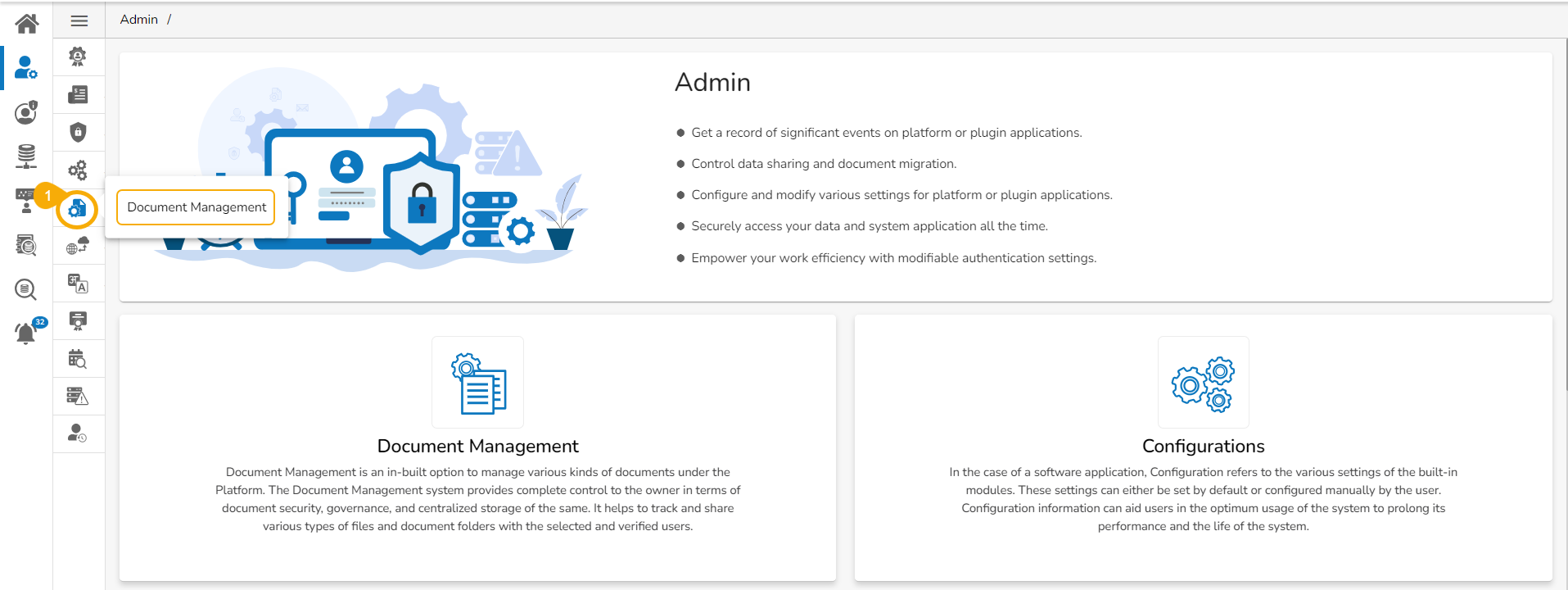
Task: Open the shield lock security icon
Action: pos(78,132)
